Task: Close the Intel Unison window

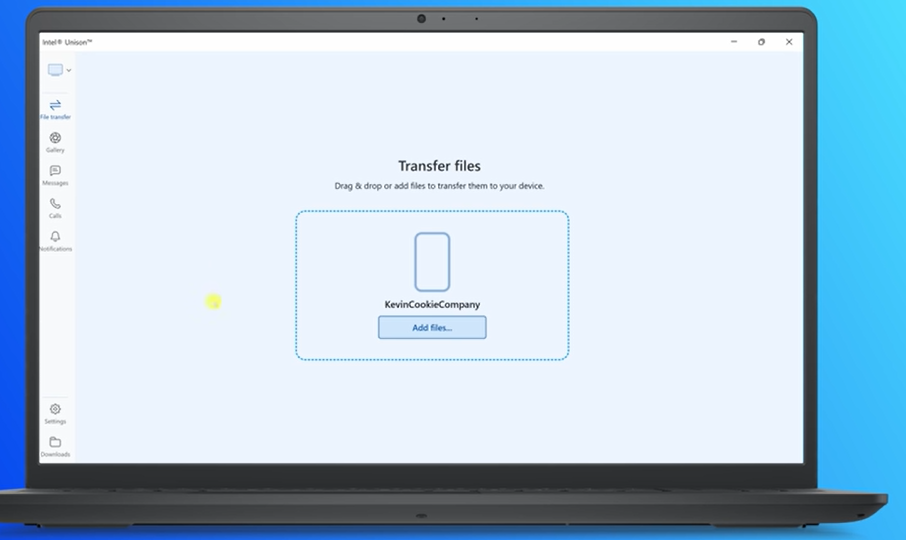Action: click(x=789, y=42)
